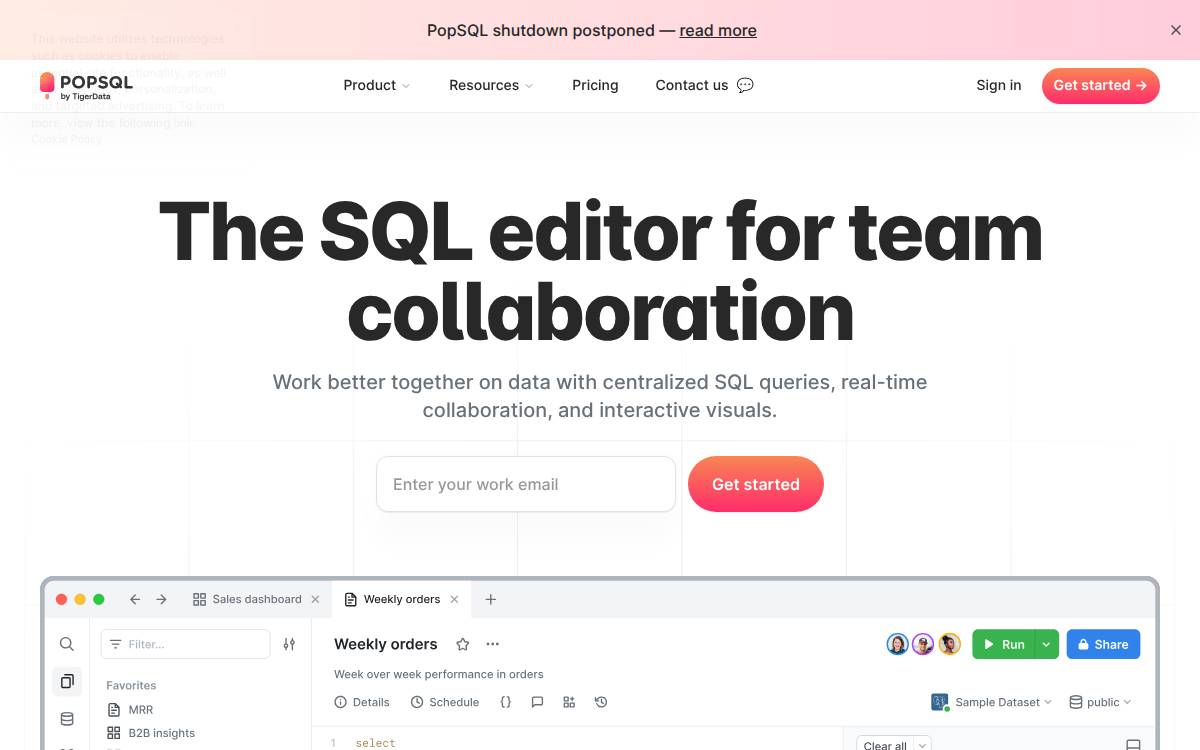1200x750 pixels.
Task: Open MRR in Favorites list
Action: point(130,710)
